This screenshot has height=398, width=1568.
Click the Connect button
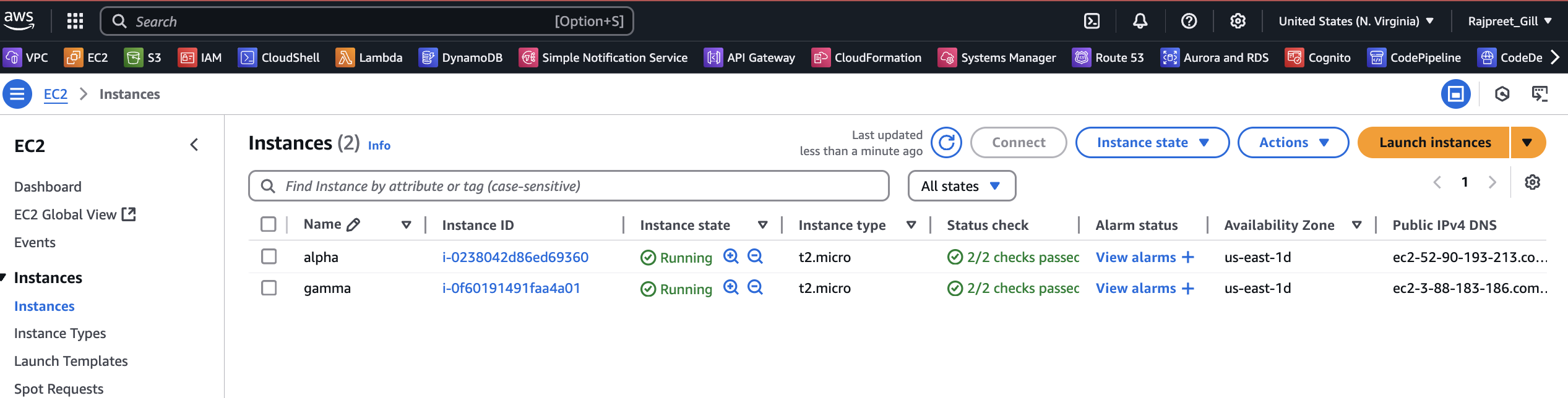pyautogui.click(x=1019, y=143)
